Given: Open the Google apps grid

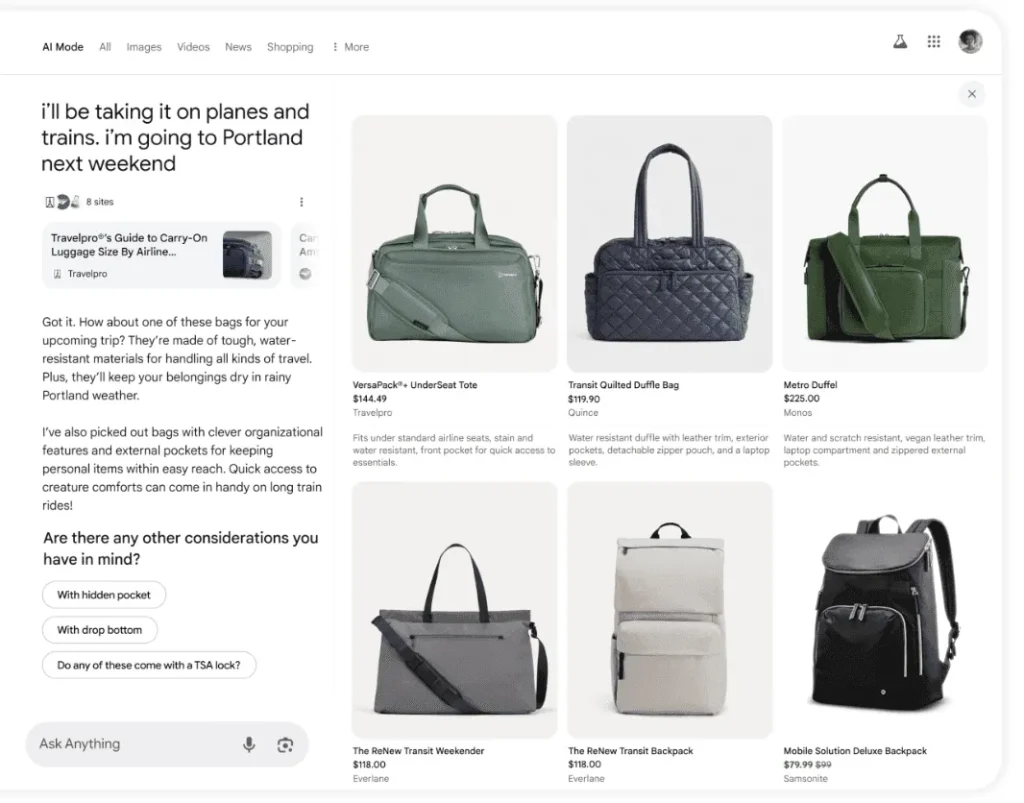Looking at the screenshot, I should 934,42.
